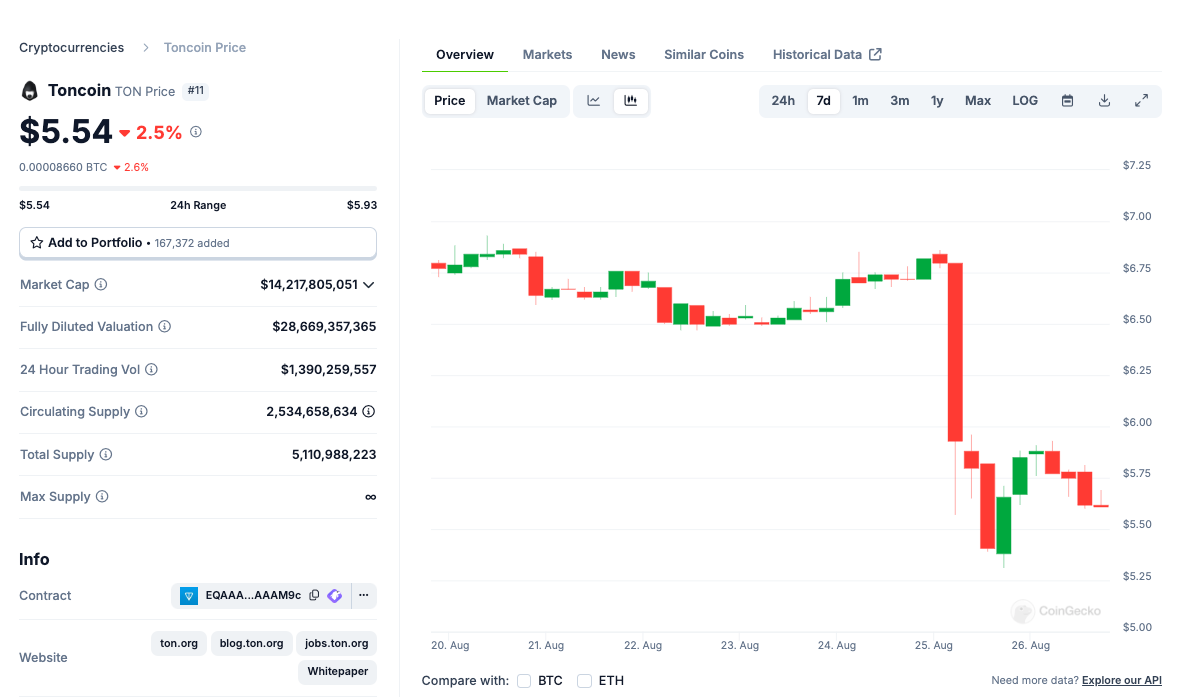The image size is (1185, 697).
Task: Select the 1y time range
Action: [937, 101]
